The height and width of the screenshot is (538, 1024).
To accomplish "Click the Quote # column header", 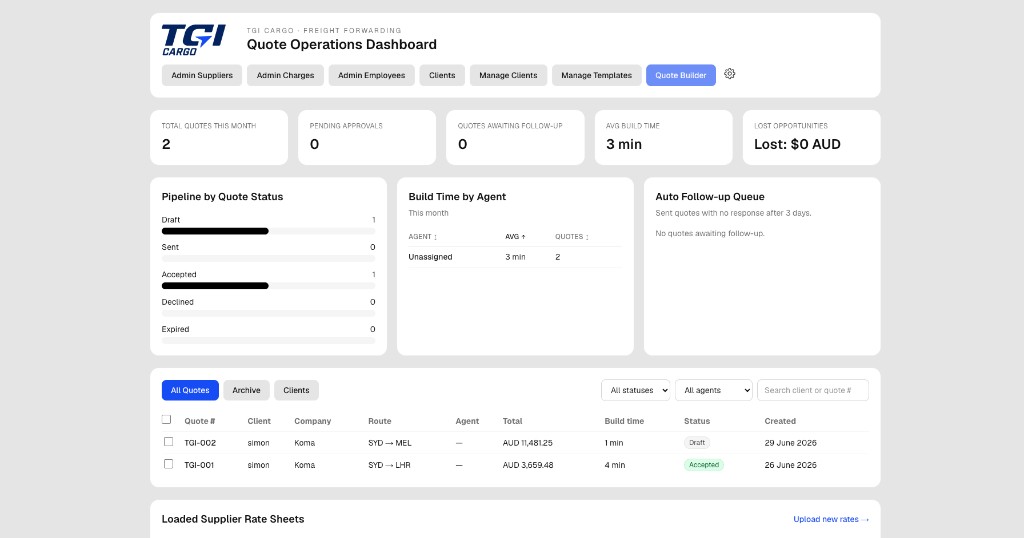I will pyautogui.click(x=200, y=421).
